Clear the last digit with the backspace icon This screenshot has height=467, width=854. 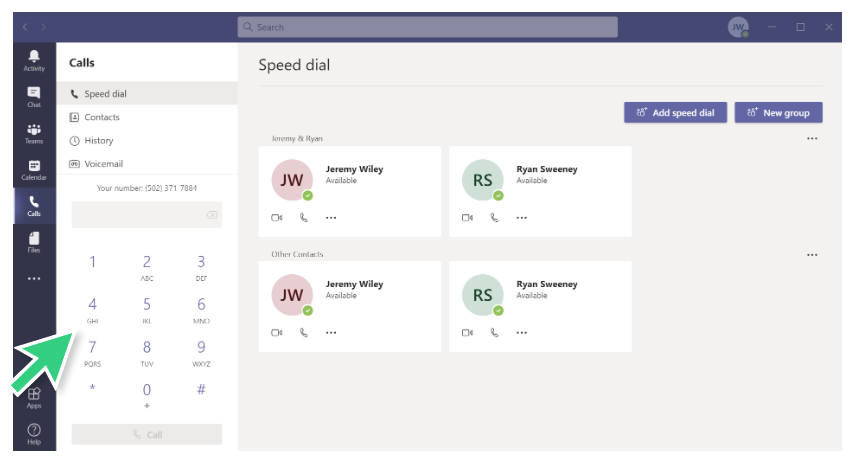[212, 215]
